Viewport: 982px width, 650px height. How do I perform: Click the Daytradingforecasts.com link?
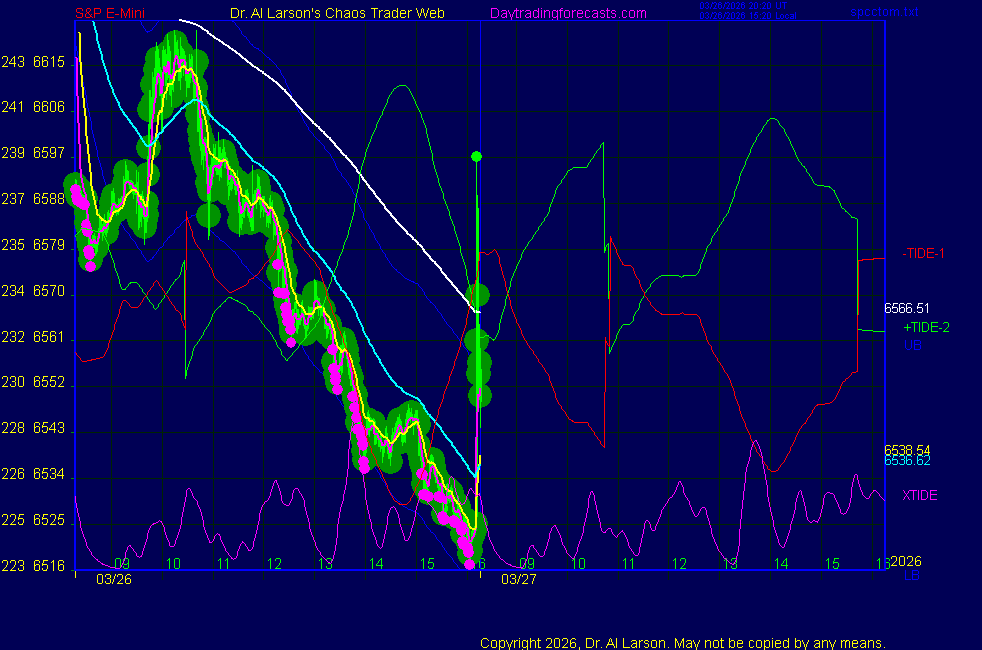click(568, 13)
